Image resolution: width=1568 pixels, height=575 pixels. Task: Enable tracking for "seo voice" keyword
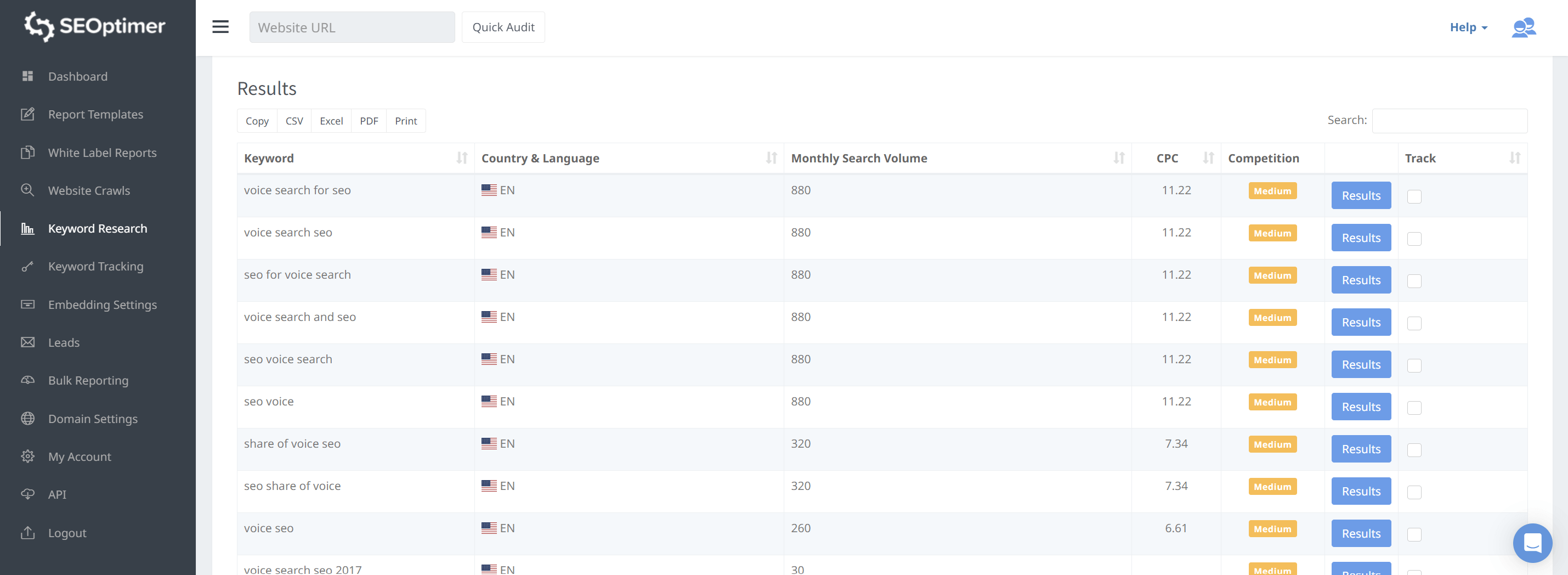(x=1414, y=408)
